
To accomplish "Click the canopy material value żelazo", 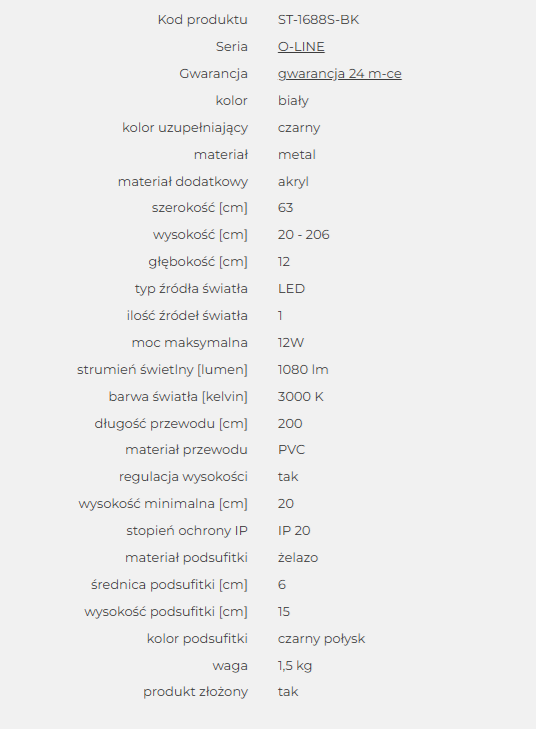I will click(298, 557).
